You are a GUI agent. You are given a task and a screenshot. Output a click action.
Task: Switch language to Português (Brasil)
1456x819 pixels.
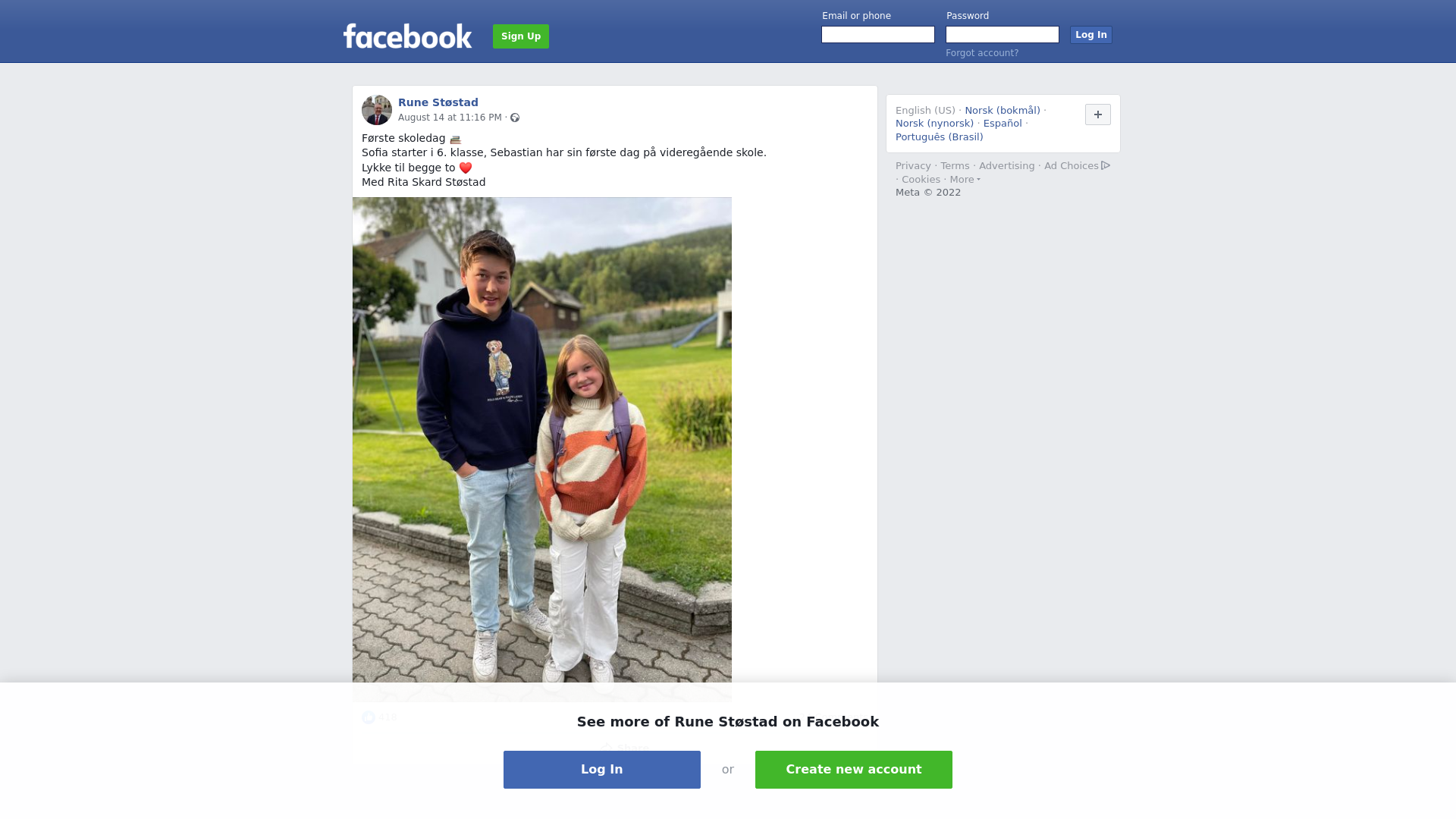[x=939, y=137]
